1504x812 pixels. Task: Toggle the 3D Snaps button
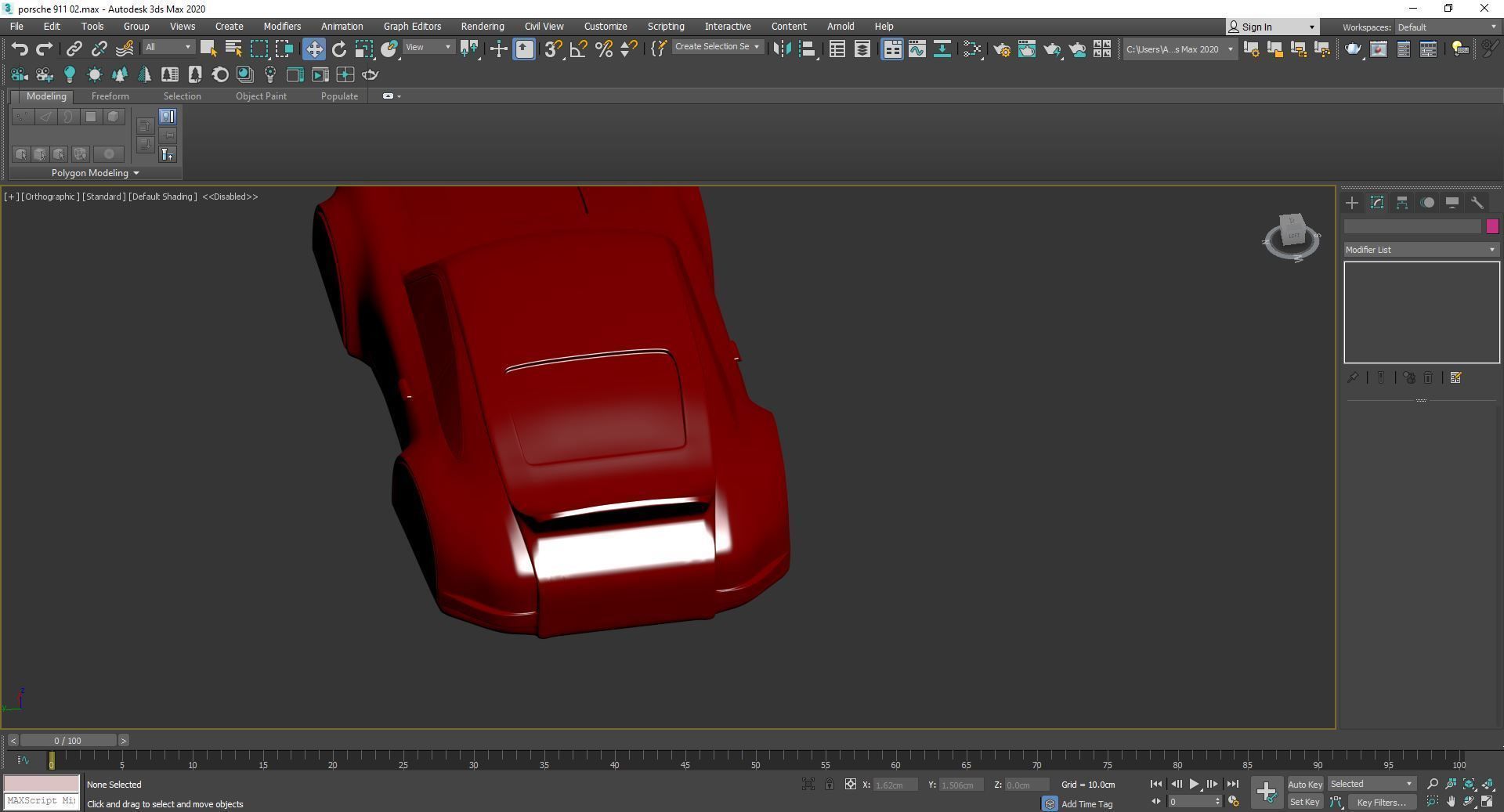pyautogui.click(x=552, y=49)
